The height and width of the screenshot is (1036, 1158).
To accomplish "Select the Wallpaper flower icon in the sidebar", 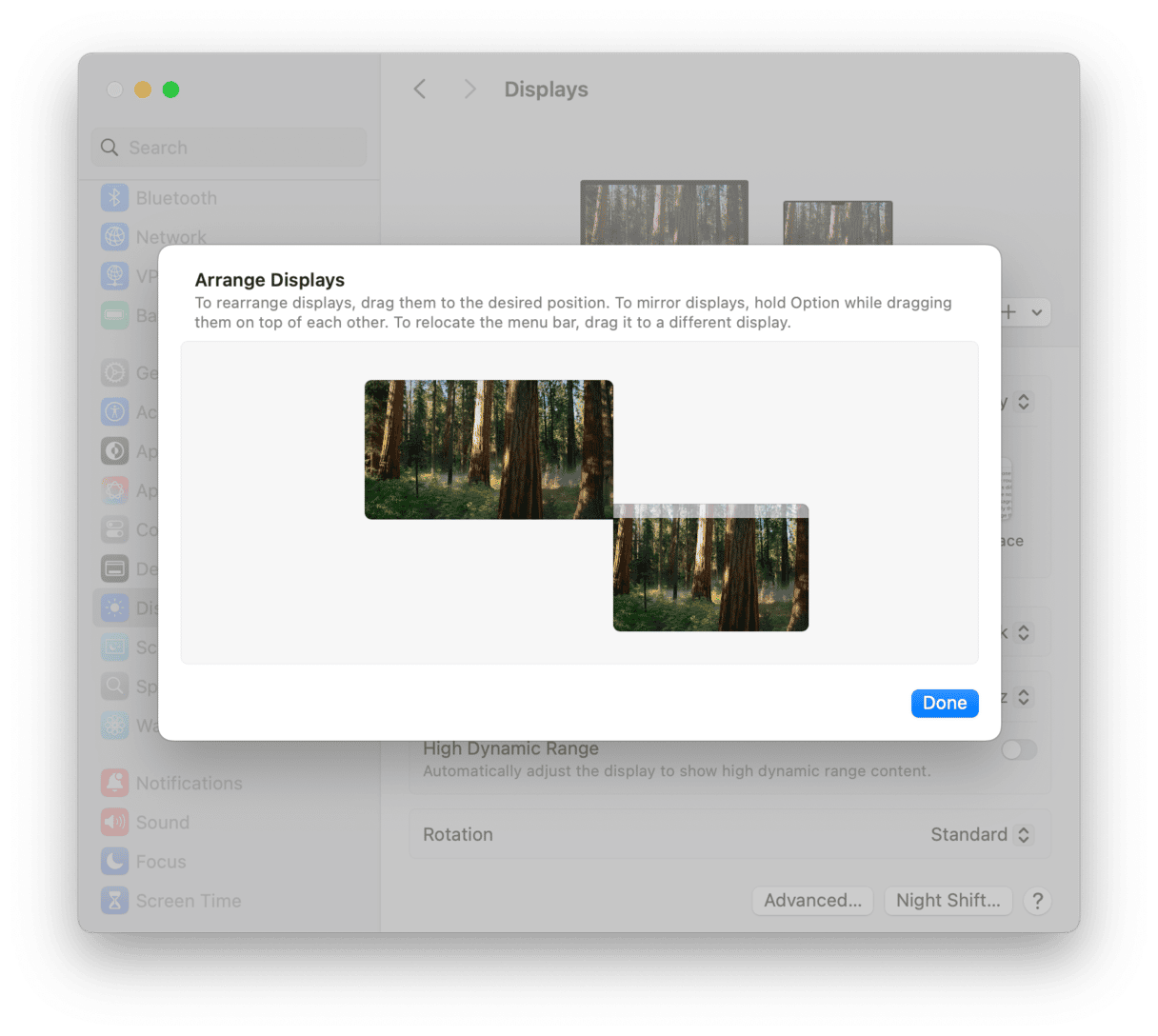I will pyautogui.click(x=115, y=725).
